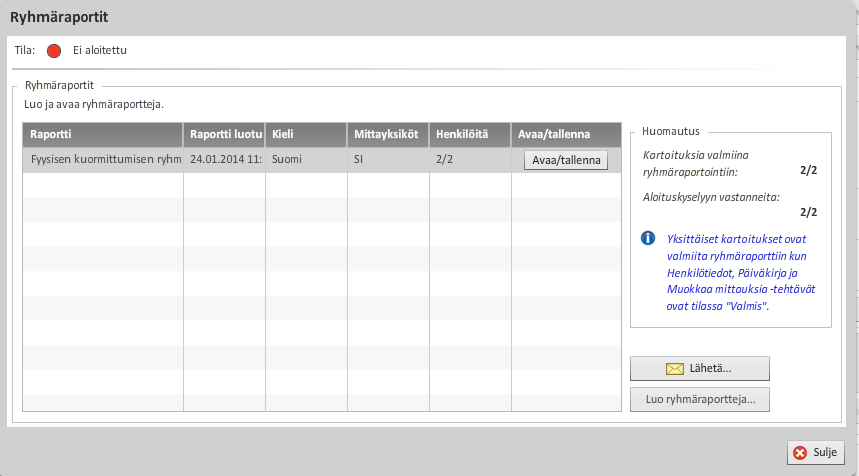The width and height of the screenshot is (859, 476).
Task: Click the Kartoituksia valmiina ryhmäraportointiin label
Action: click(x=696, y=163)
